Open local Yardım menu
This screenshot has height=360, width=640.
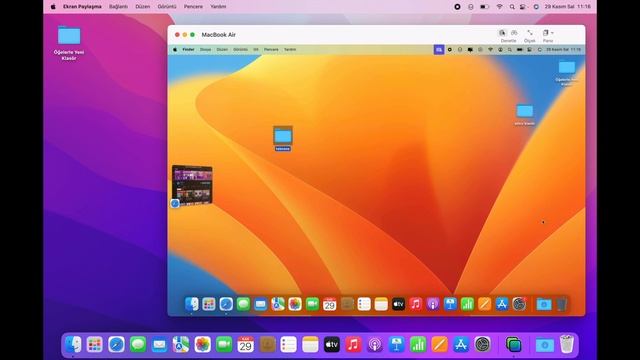point(218,7)
